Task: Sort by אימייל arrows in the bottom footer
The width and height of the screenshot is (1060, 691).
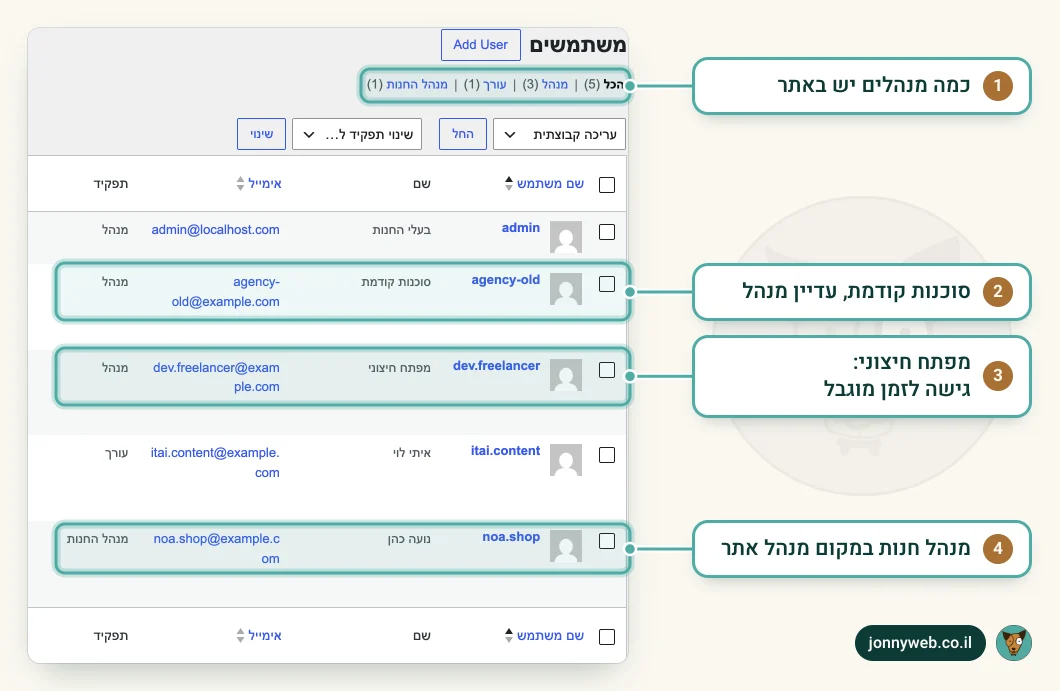Action: [x=240, y=636]
